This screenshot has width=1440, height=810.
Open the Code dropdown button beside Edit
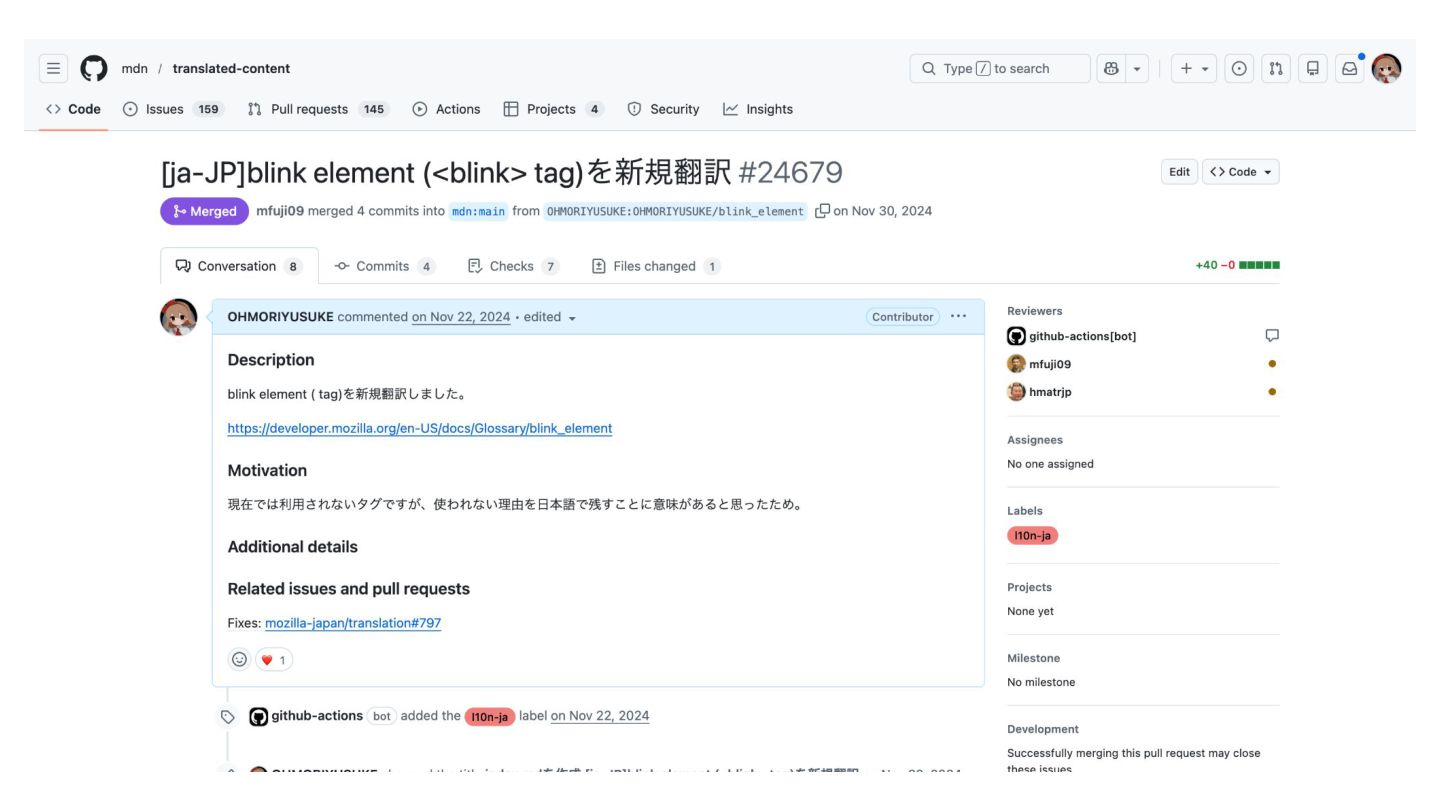1241,172
